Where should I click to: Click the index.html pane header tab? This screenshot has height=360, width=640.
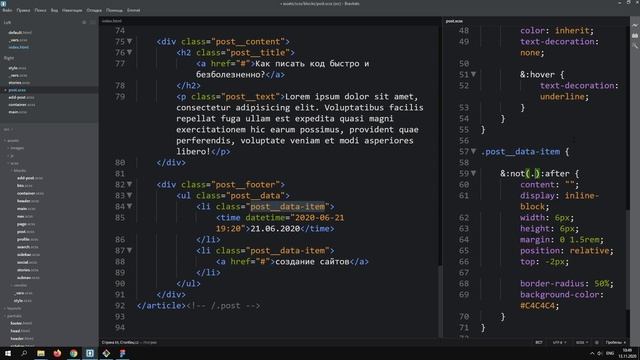point(112,21)
